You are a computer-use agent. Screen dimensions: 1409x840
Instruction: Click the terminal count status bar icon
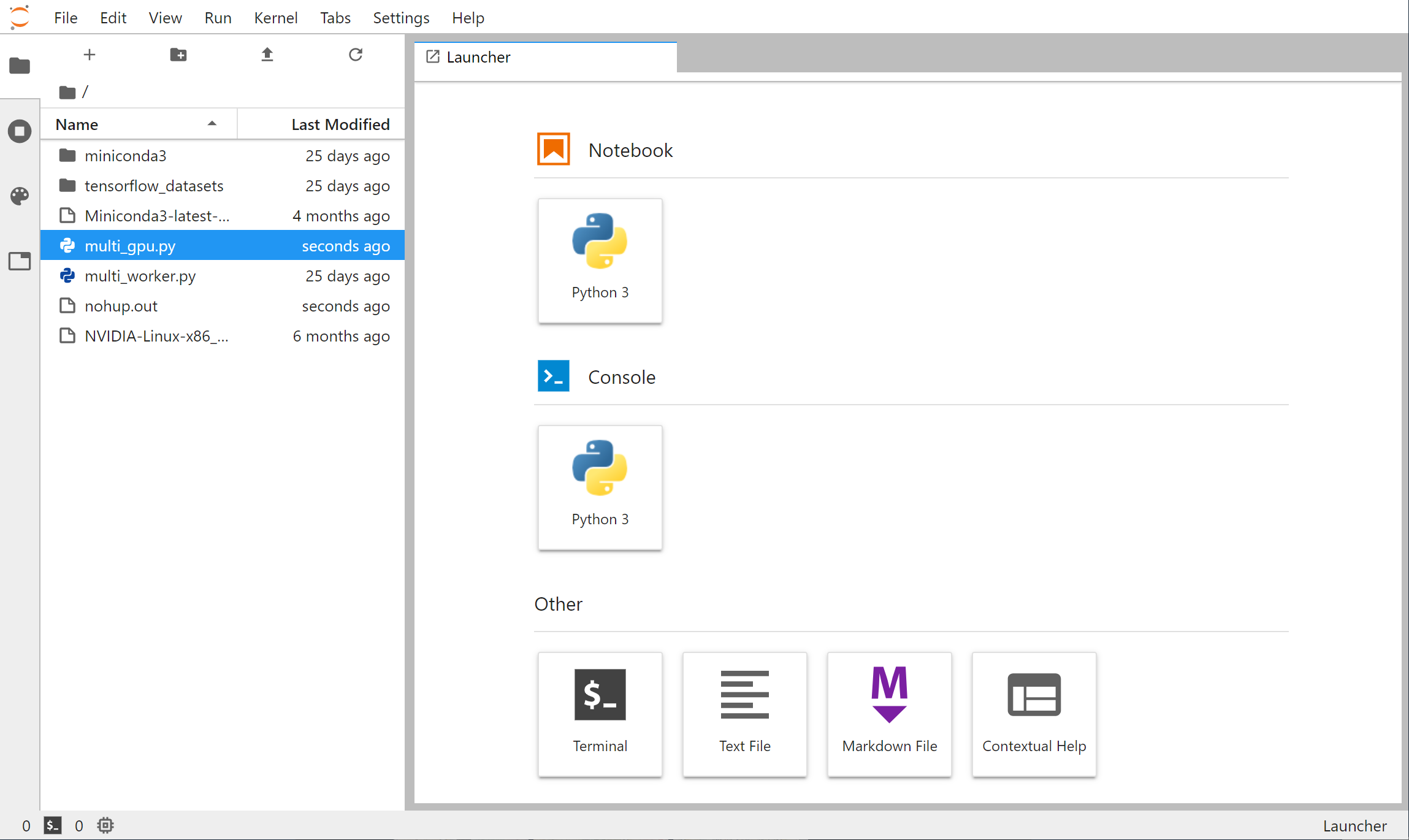(53, 825)
